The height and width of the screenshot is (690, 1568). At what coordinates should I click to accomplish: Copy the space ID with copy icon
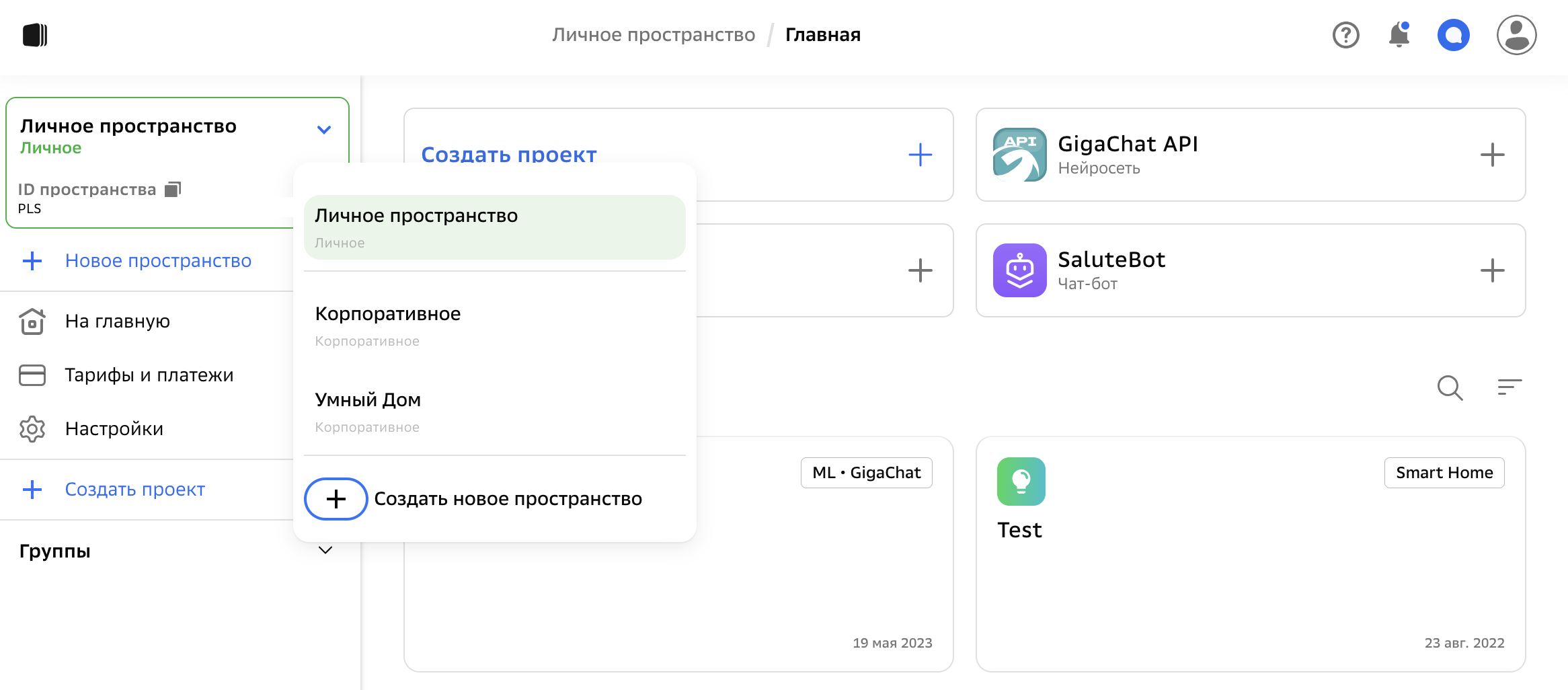[173, 190]
